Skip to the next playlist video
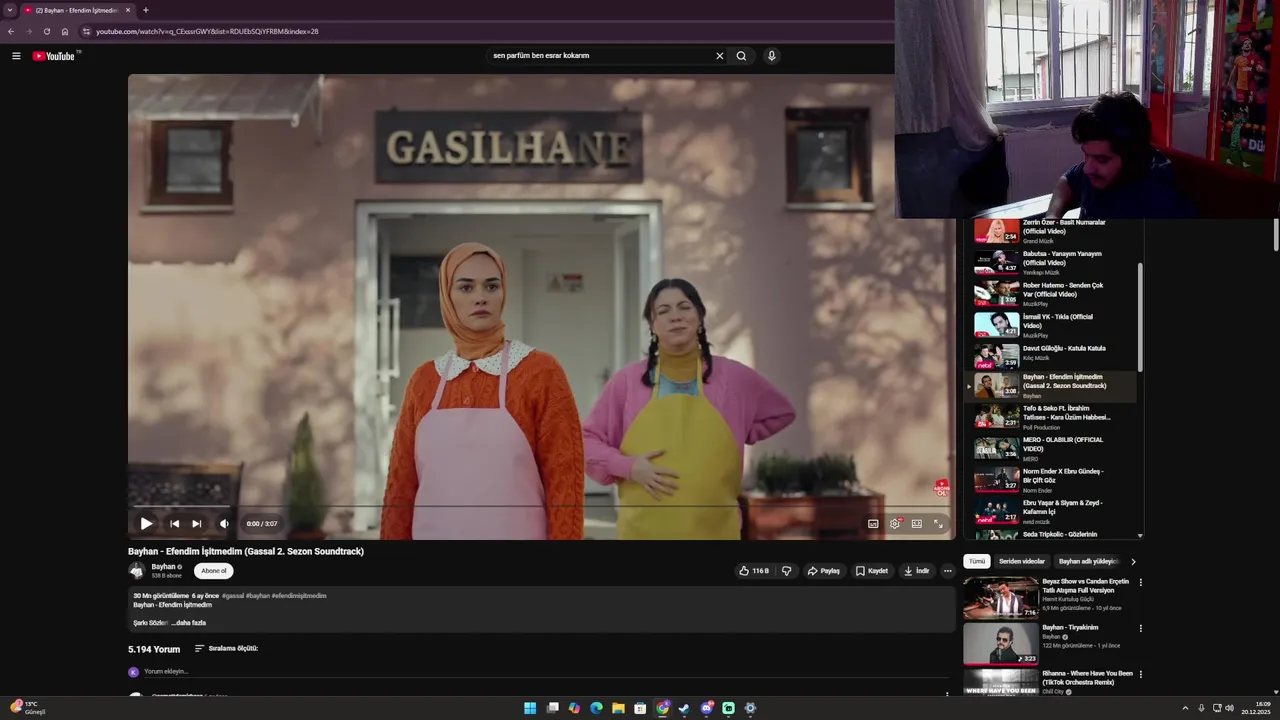The width and height of the screenshot is (1280, 720). tap(196, 523)
